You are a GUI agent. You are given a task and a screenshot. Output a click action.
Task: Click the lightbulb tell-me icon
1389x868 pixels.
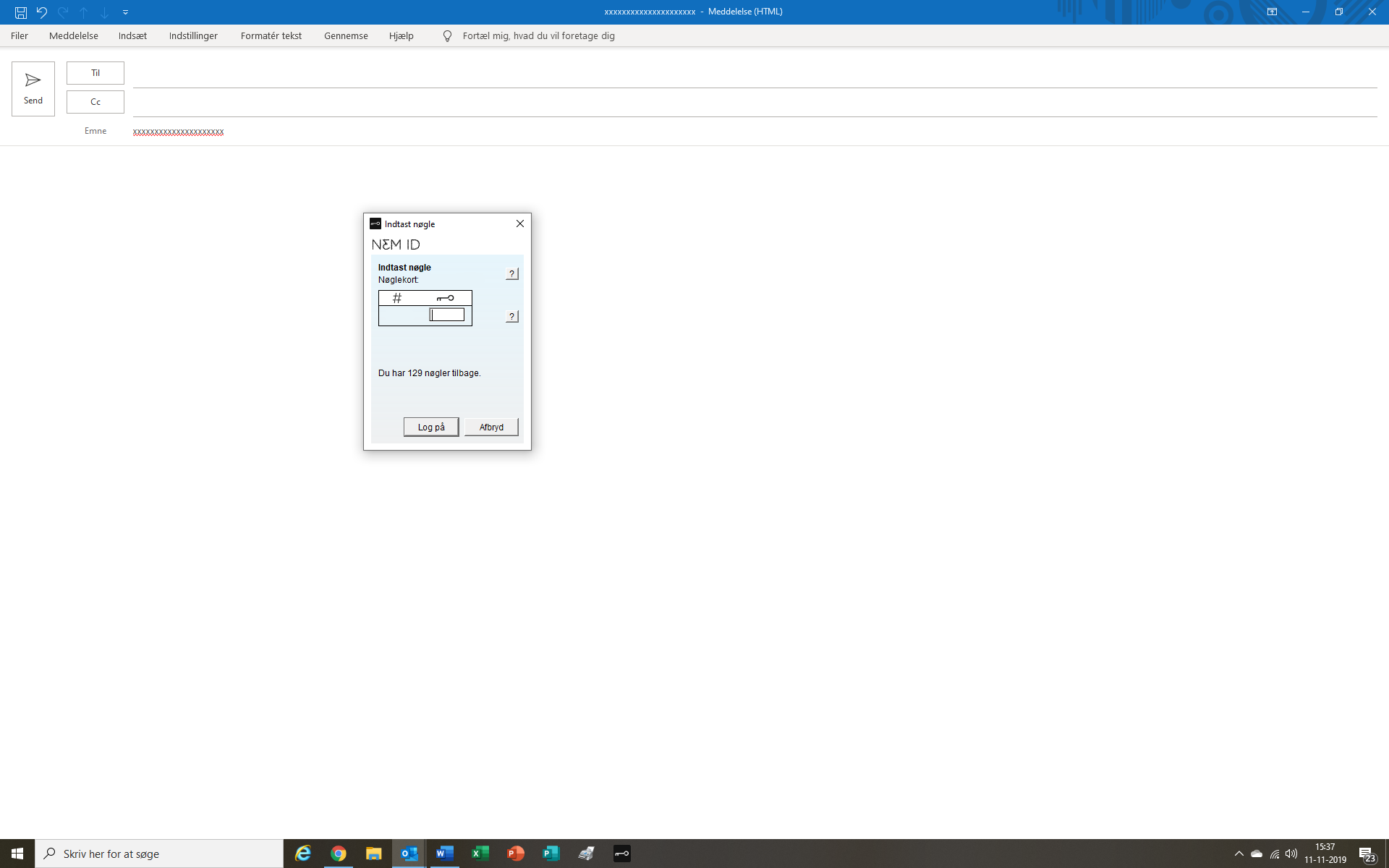pyautogui.click(x=447, y=36)
